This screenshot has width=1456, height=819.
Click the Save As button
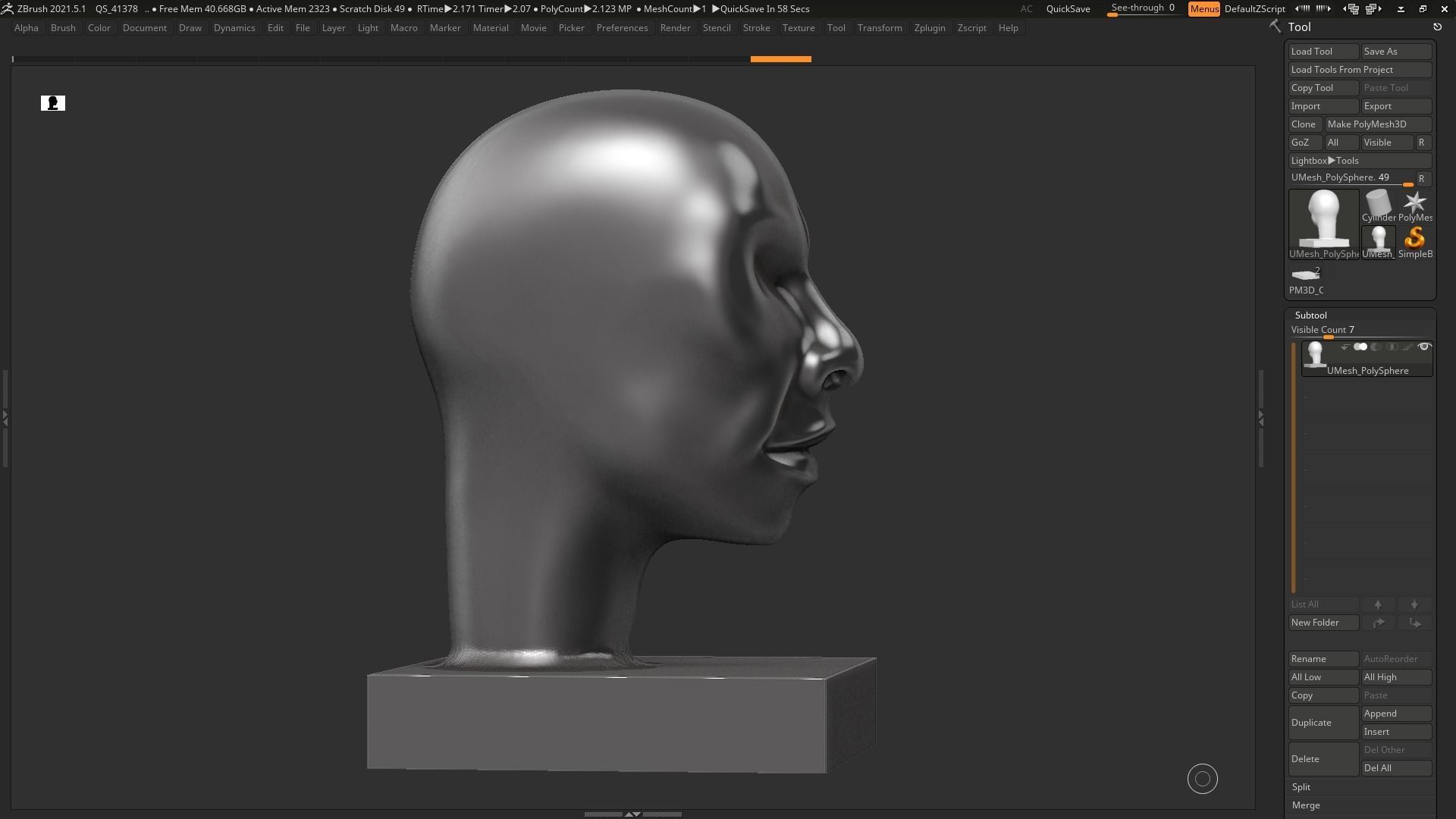[x=1396, y=52]
